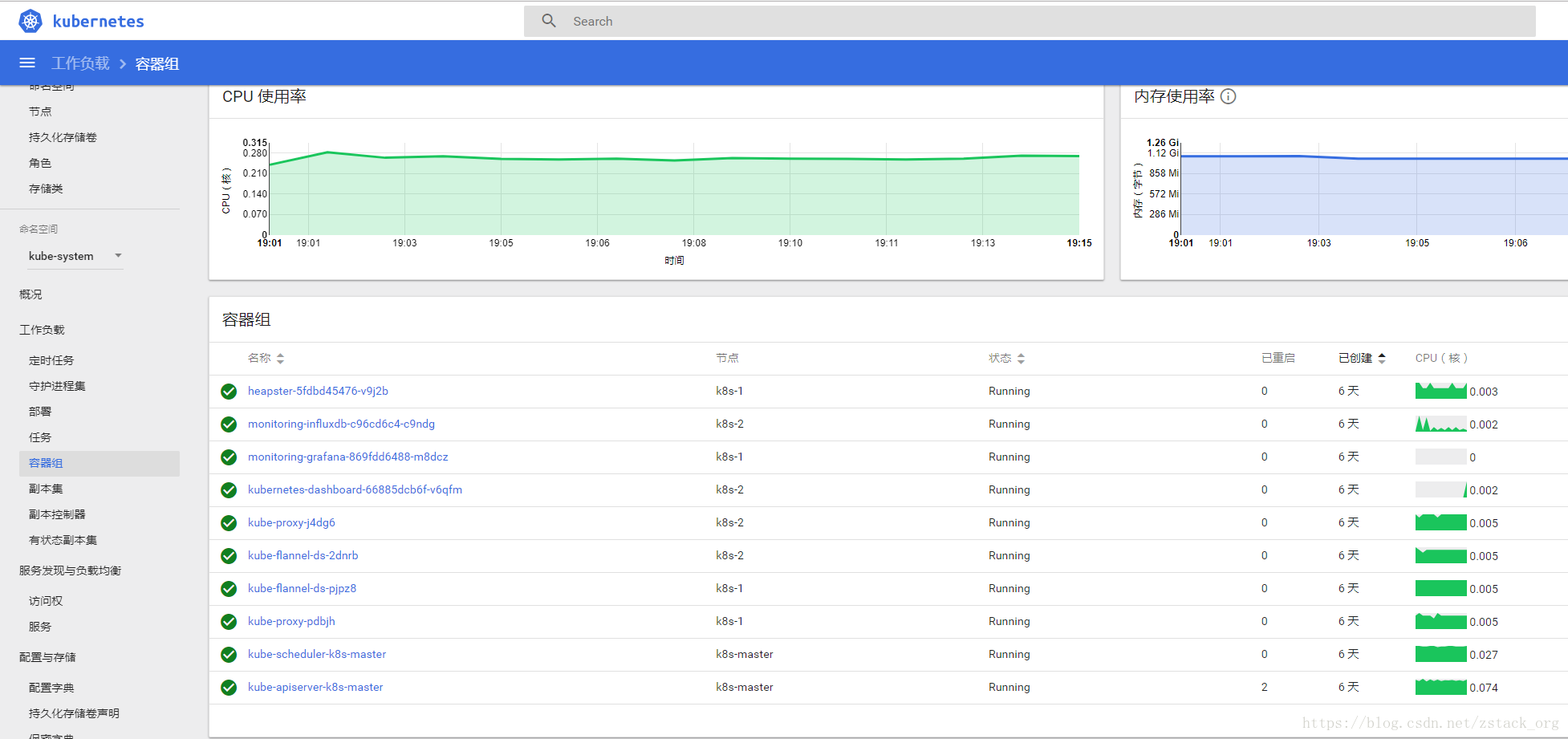This screenshot has width=1568, height=739.
Task: Open 持久化存储卷声明 in sidebar
Action: coord(74,713)
